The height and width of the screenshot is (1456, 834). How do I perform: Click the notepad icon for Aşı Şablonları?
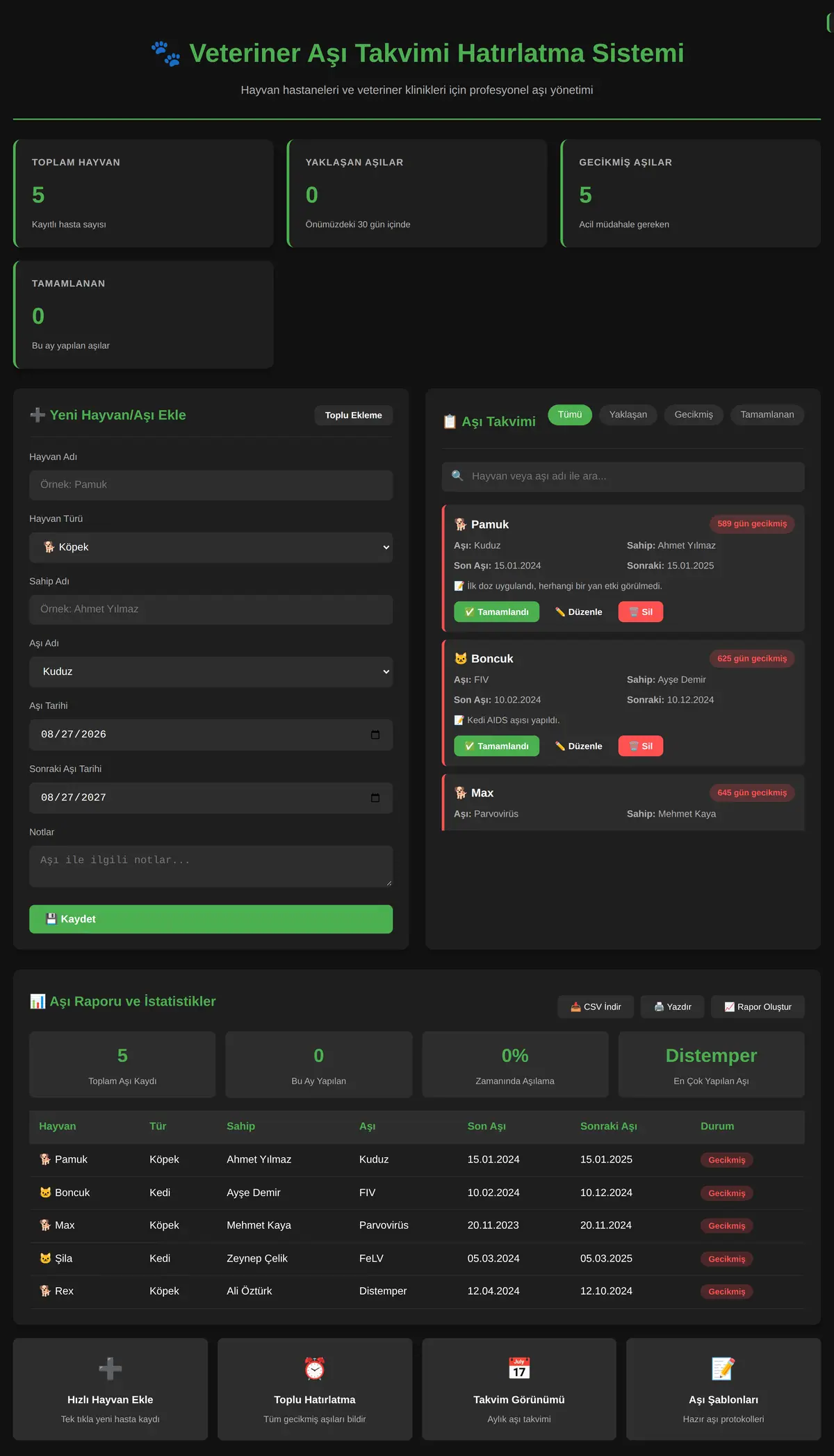point(723,1368)
